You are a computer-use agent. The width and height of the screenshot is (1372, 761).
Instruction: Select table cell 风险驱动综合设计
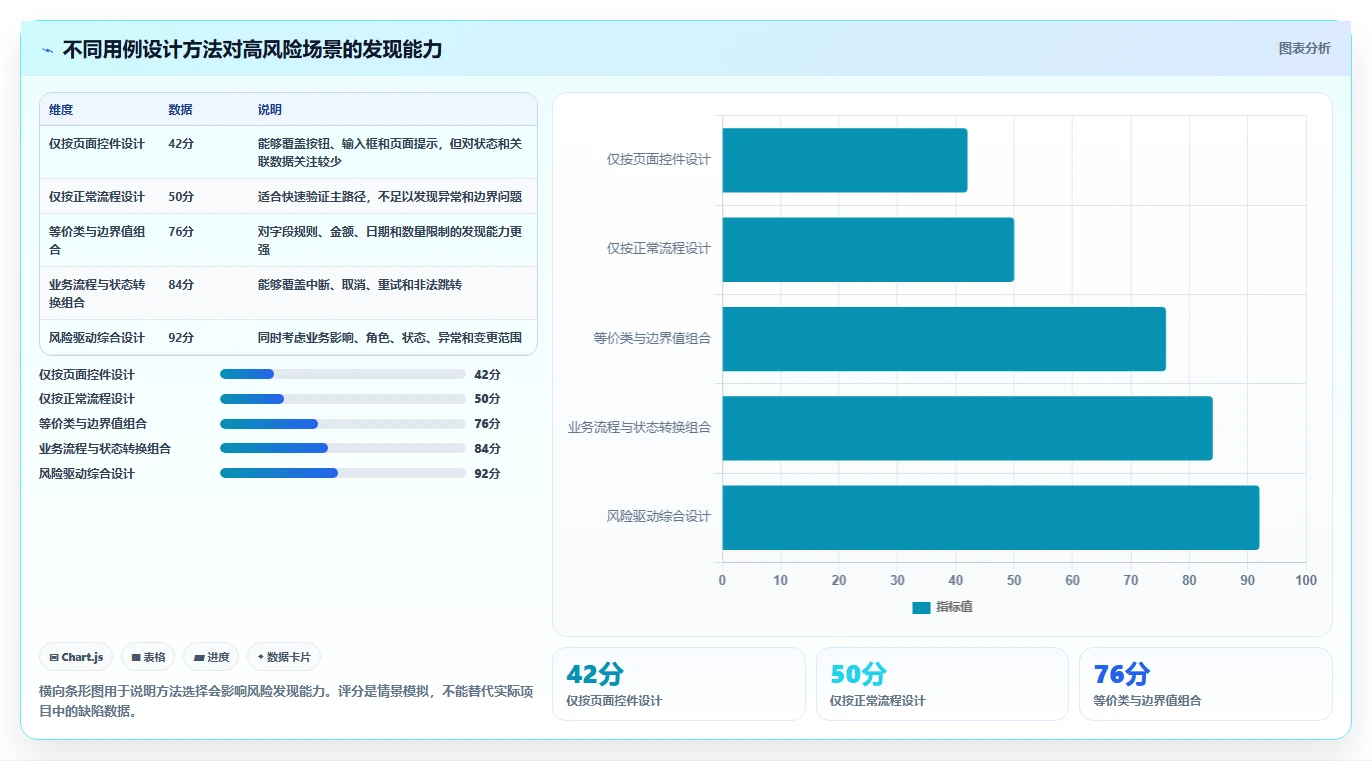[97, 337]
